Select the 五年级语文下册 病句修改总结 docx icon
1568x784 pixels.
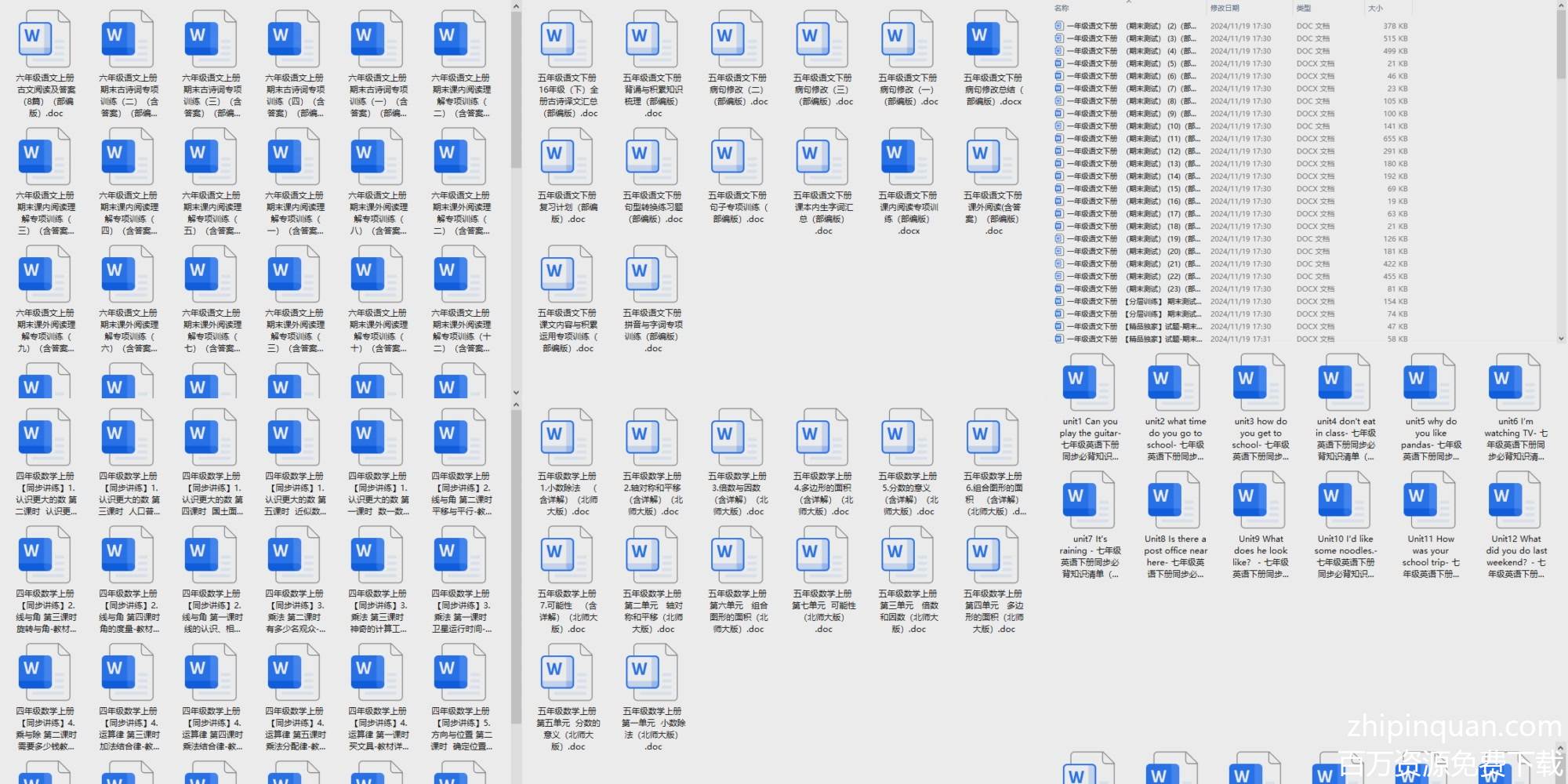pos(993,39)
